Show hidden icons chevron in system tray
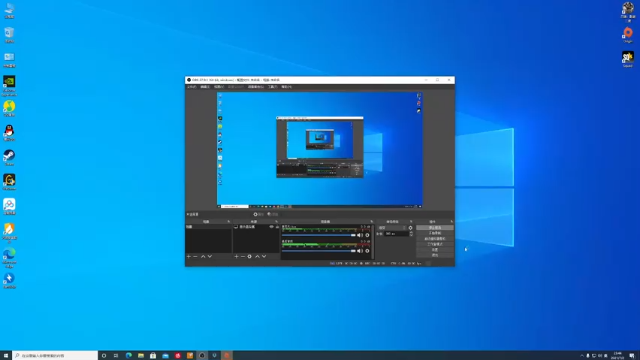This screenshot has width=640, height=360. pos(582,356)
